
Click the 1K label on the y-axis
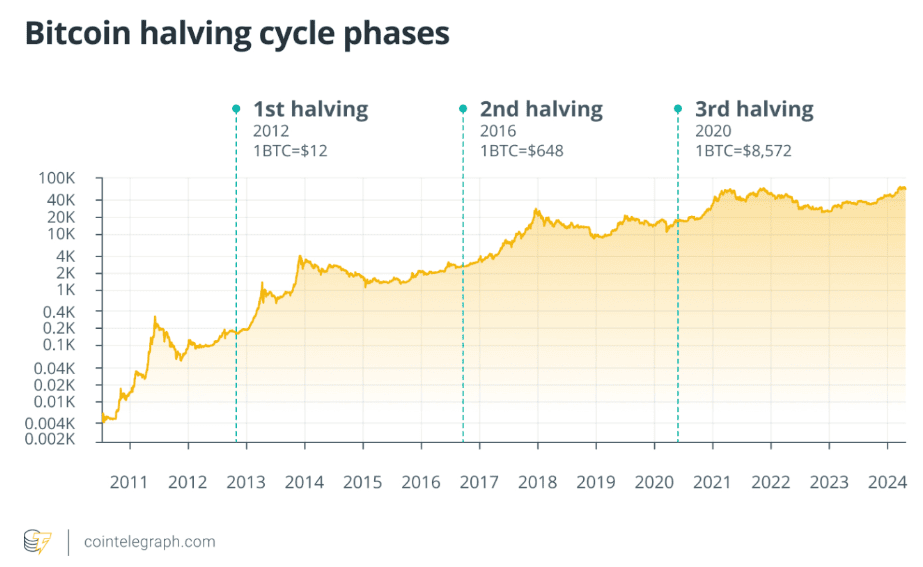(66, 290)
